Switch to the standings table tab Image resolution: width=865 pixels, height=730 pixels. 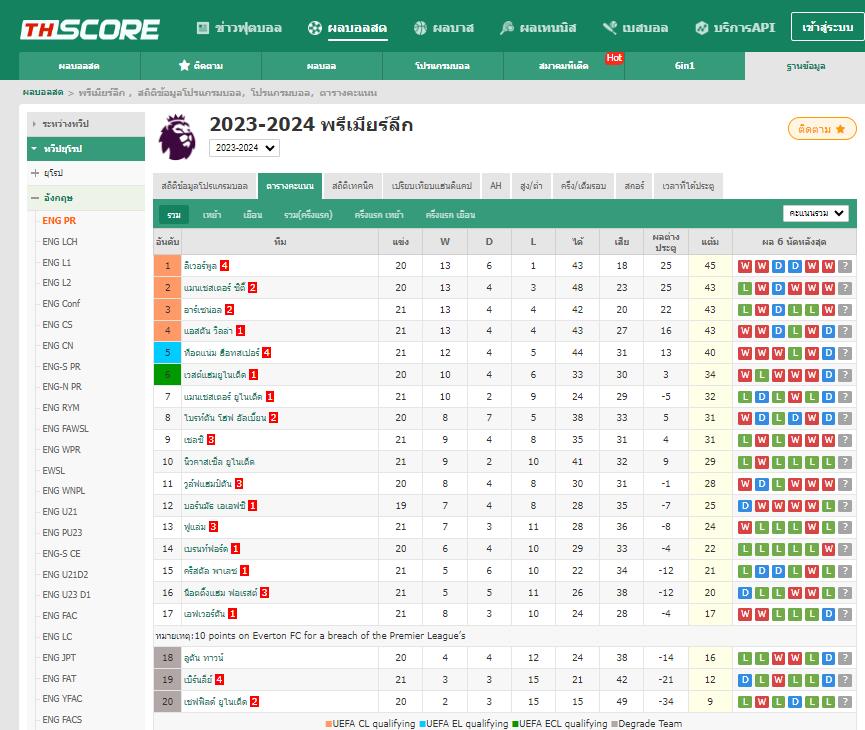pyautogui.click(x=290, y=186)
